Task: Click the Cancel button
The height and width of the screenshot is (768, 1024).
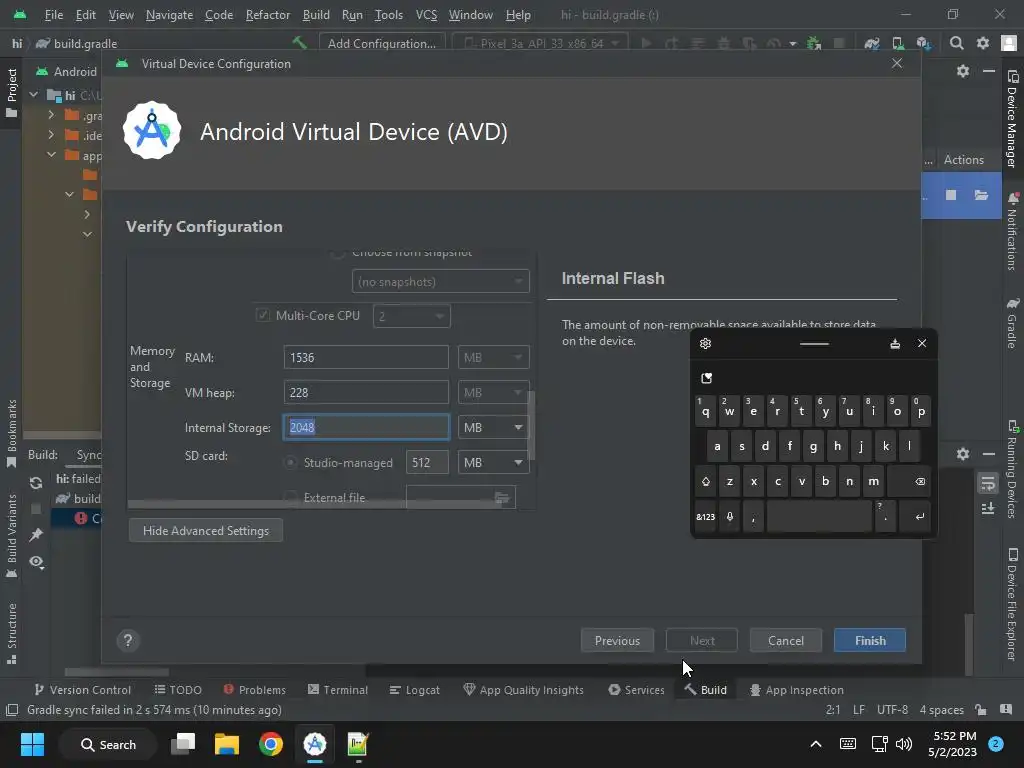Action: pyautogui.click(x=786, y=641)
